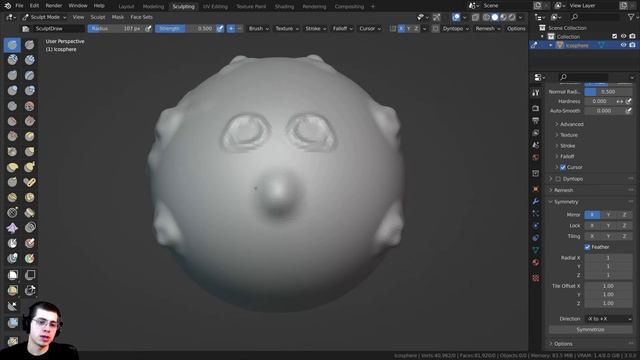Open the Tool properties tab
This screenshot has height=360, width=640.
536,93
